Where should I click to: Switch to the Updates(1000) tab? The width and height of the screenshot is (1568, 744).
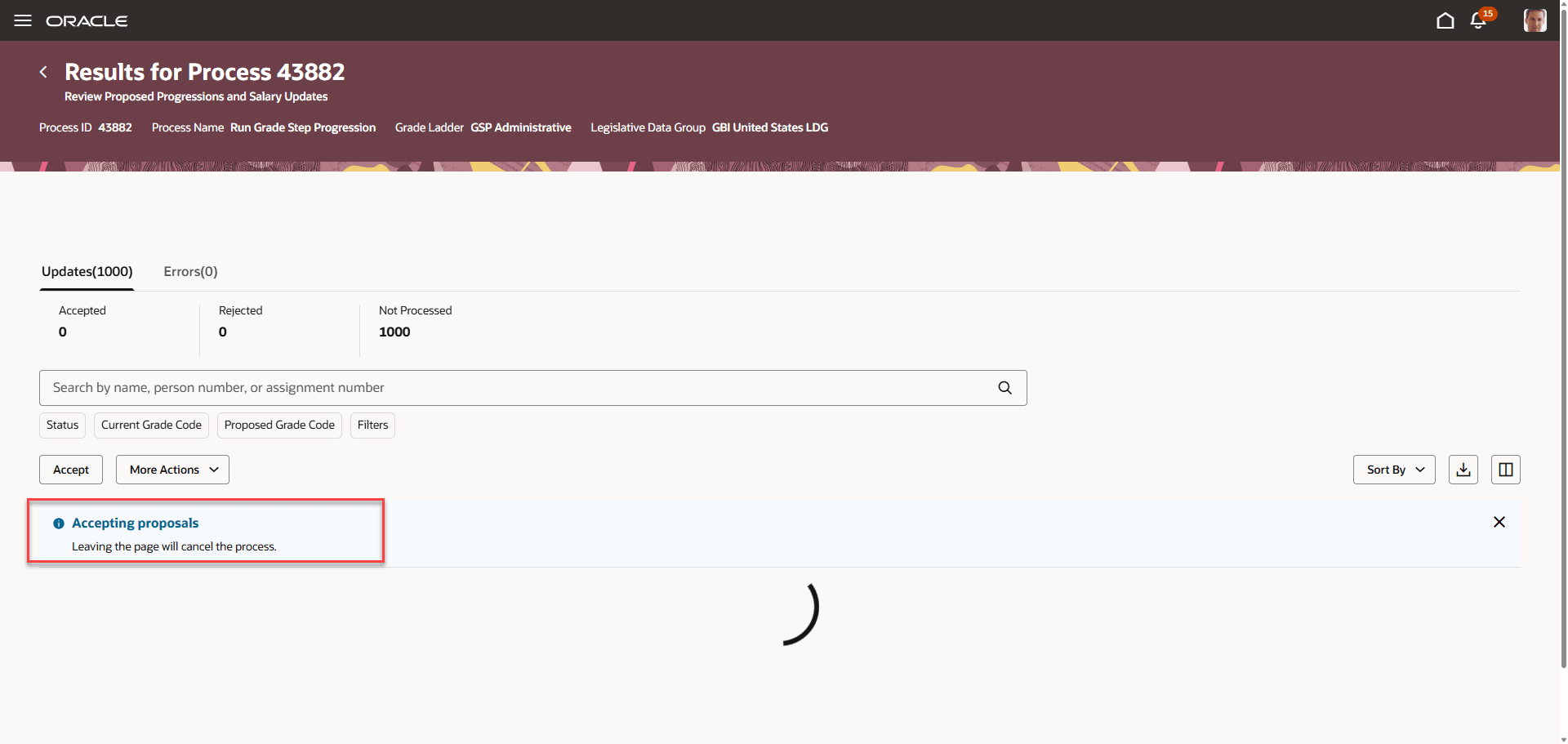[x=87, y=272]
